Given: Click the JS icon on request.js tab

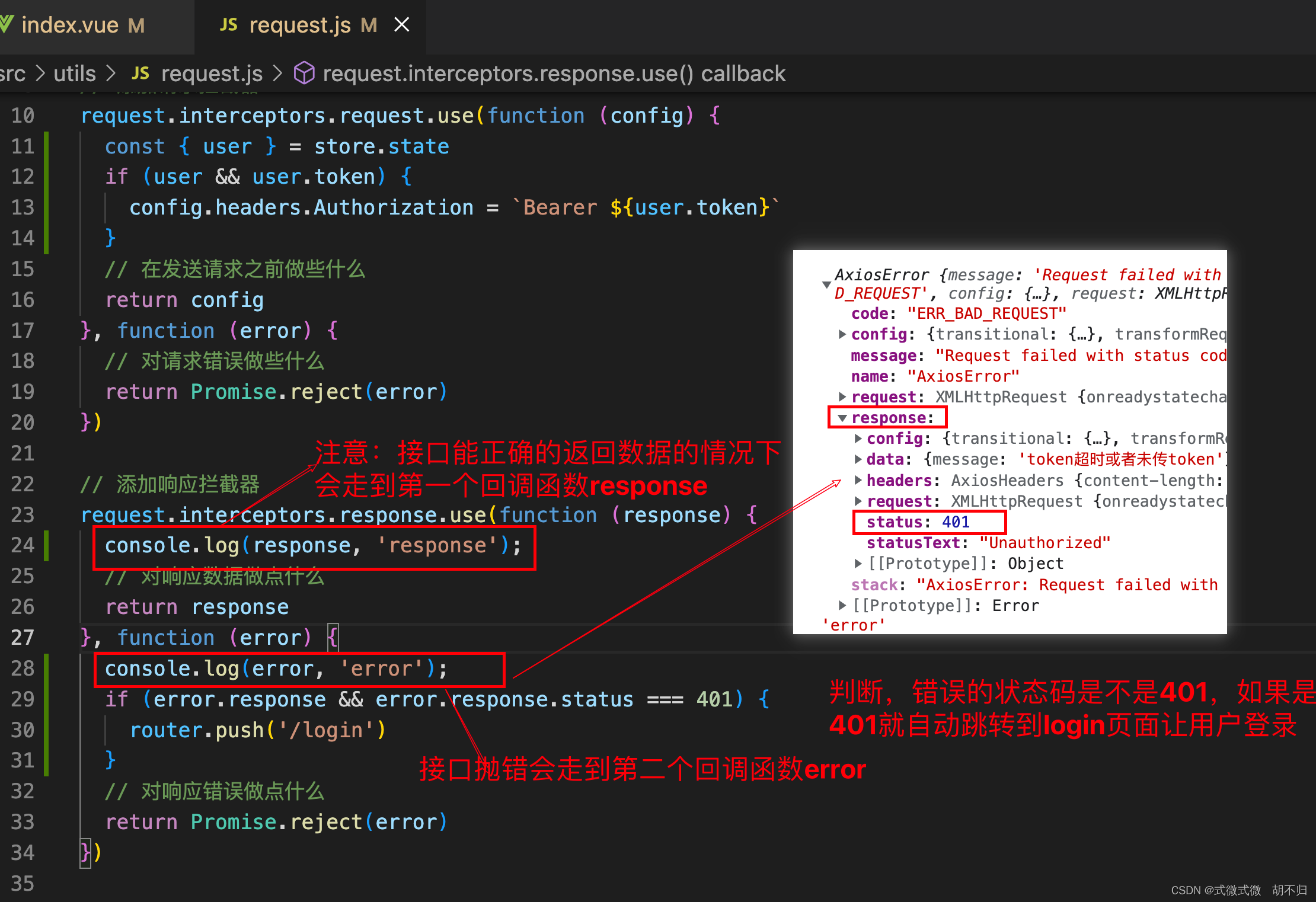Looking at the screenshot, I should [228, 25].
